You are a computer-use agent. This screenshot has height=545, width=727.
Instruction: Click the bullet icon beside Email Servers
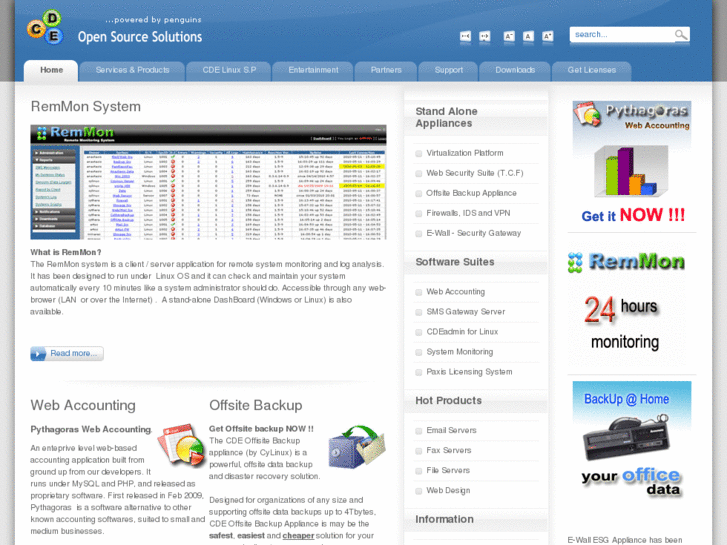tap(419, 431)
